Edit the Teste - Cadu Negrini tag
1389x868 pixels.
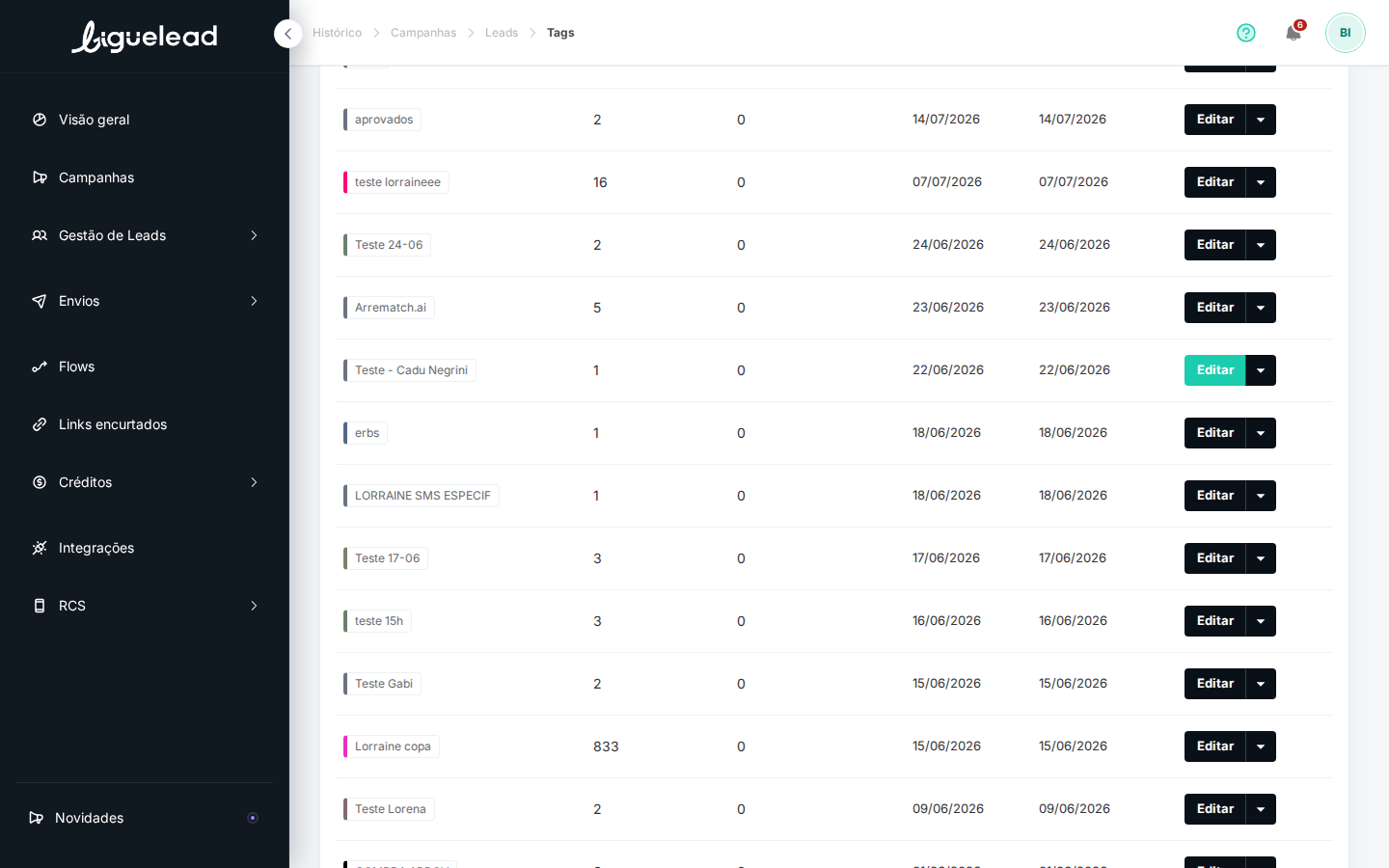pos(1215,370)
